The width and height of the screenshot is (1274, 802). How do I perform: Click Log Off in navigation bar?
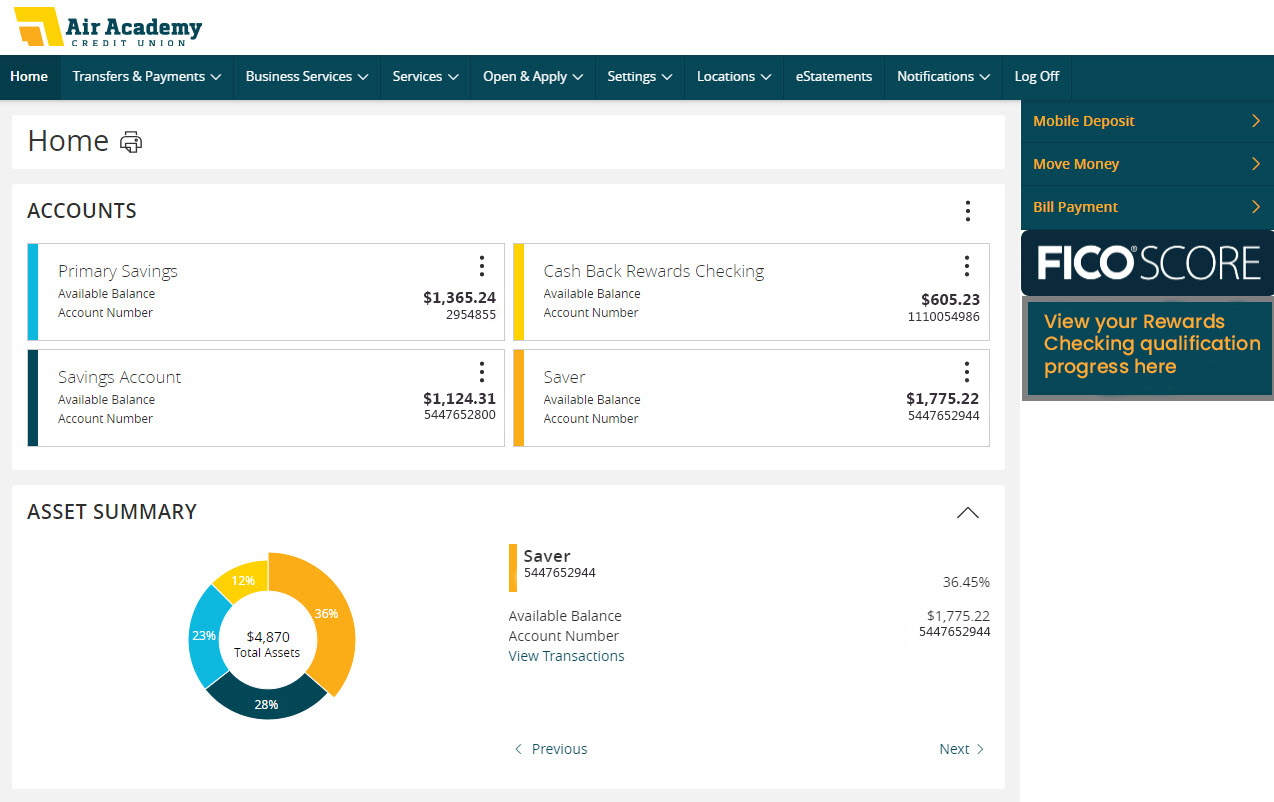1036,77
